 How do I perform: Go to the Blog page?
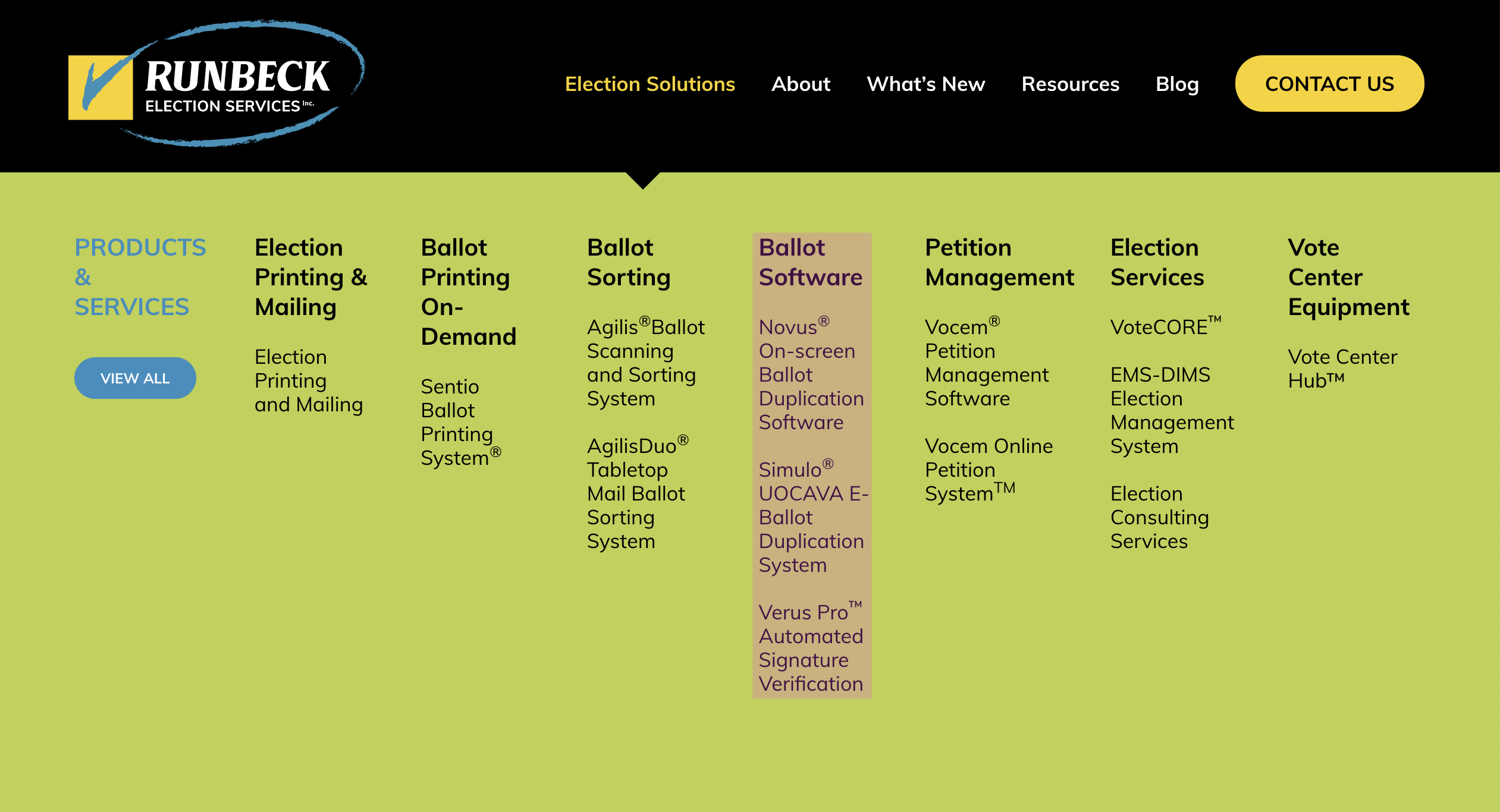click(1177, 84)
